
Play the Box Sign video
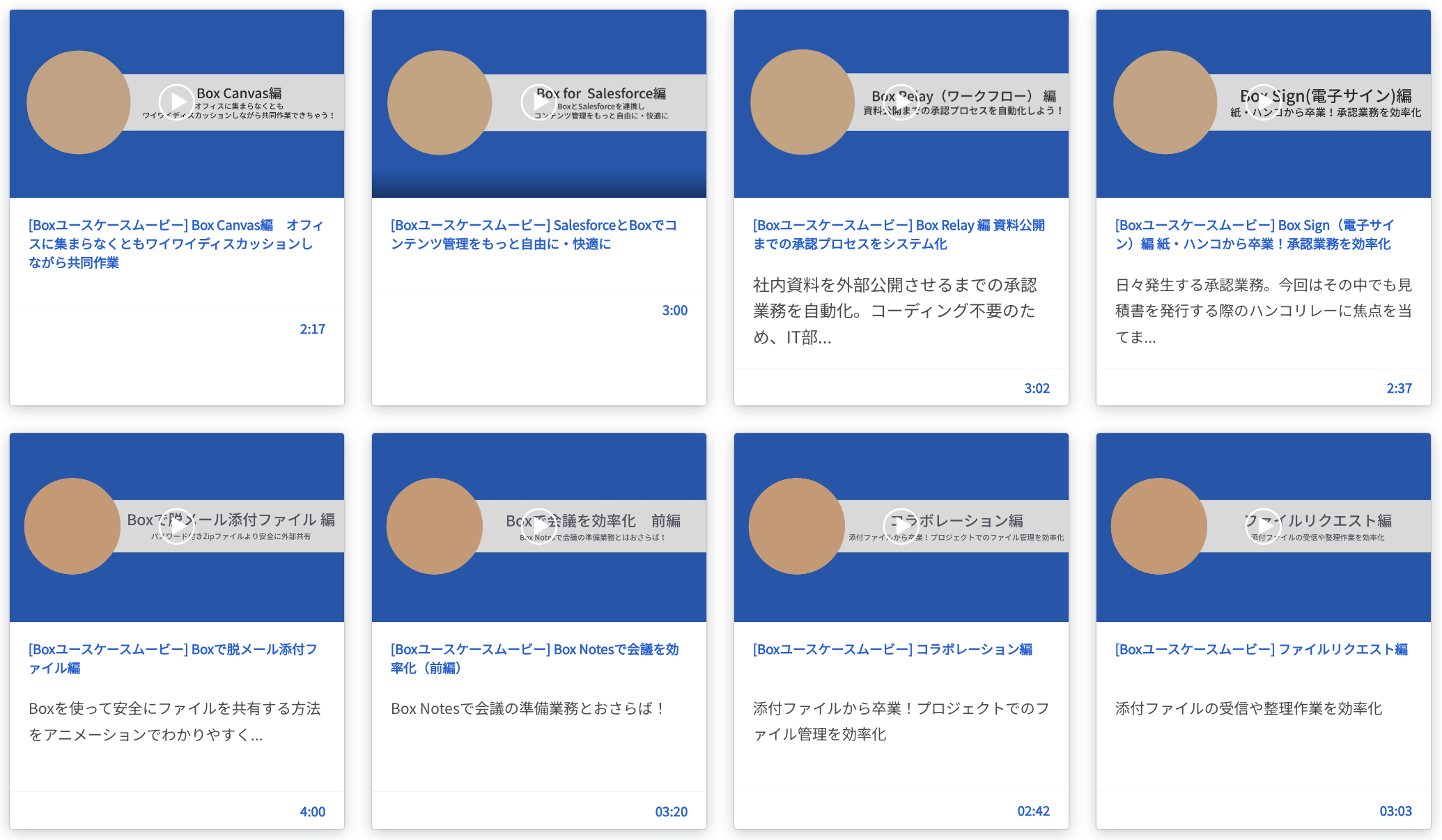pyautogui.click(x=1263, y=102)
